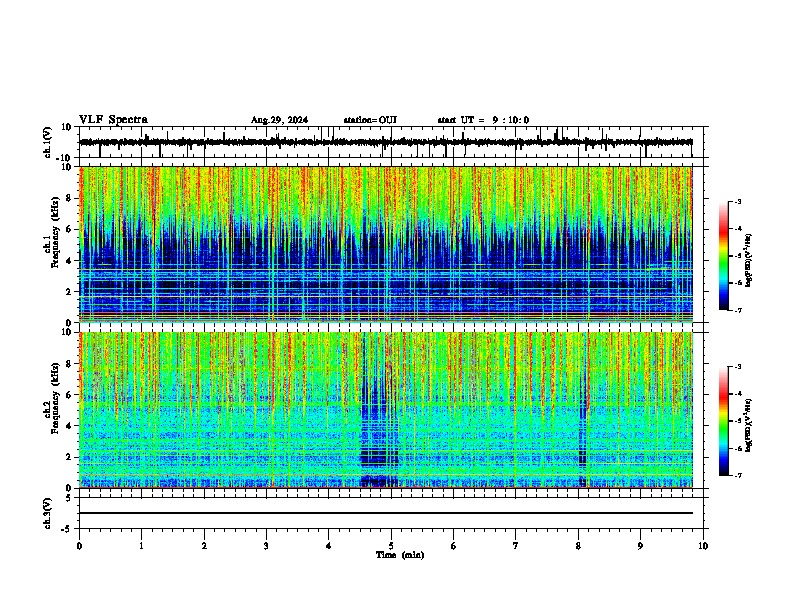792x612 pixels.
Task: Click the log(PSD) label next to lower color bar
Action: coord(748,426)
